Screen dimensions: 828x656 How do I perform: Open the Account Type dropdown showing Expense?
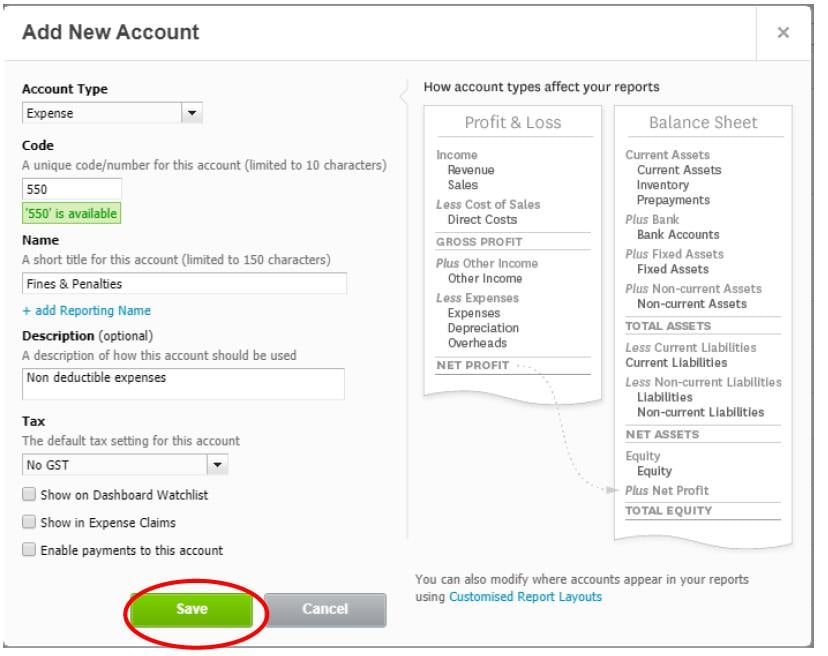point(112,113)
